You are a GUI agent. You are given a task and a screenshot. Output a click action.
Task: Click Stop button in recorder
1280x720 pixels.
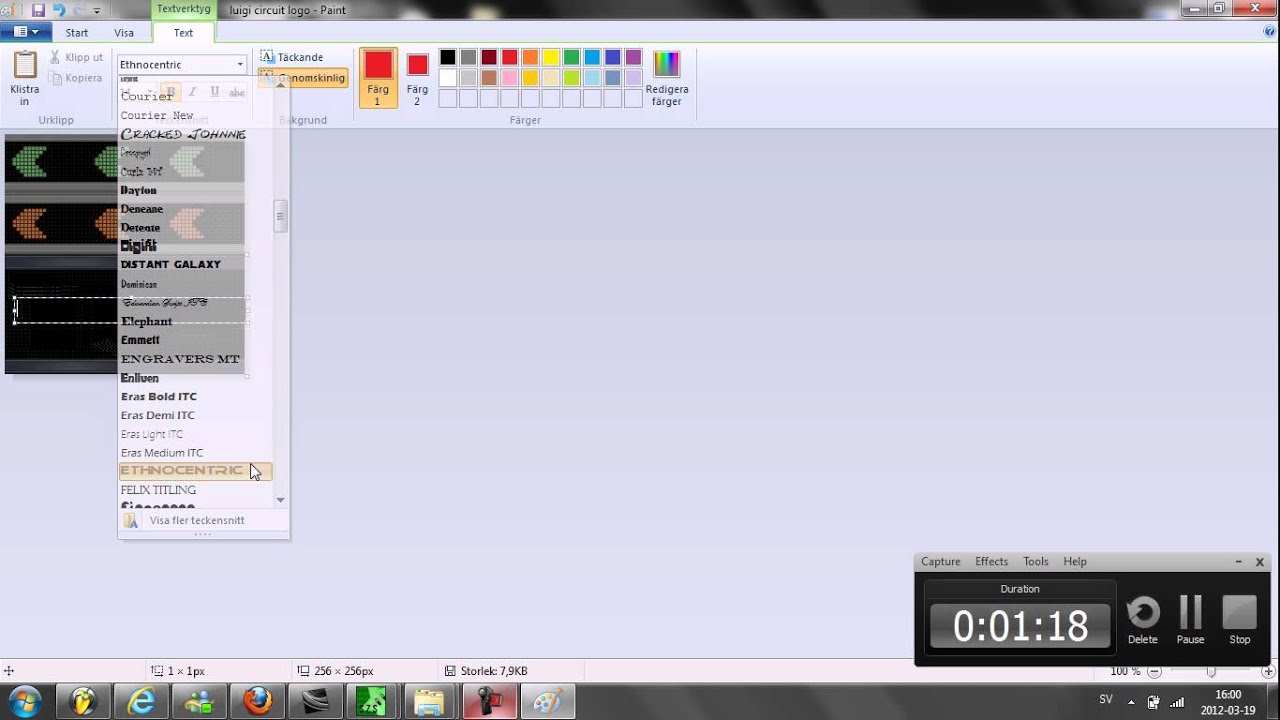[x=1239, y=620]
